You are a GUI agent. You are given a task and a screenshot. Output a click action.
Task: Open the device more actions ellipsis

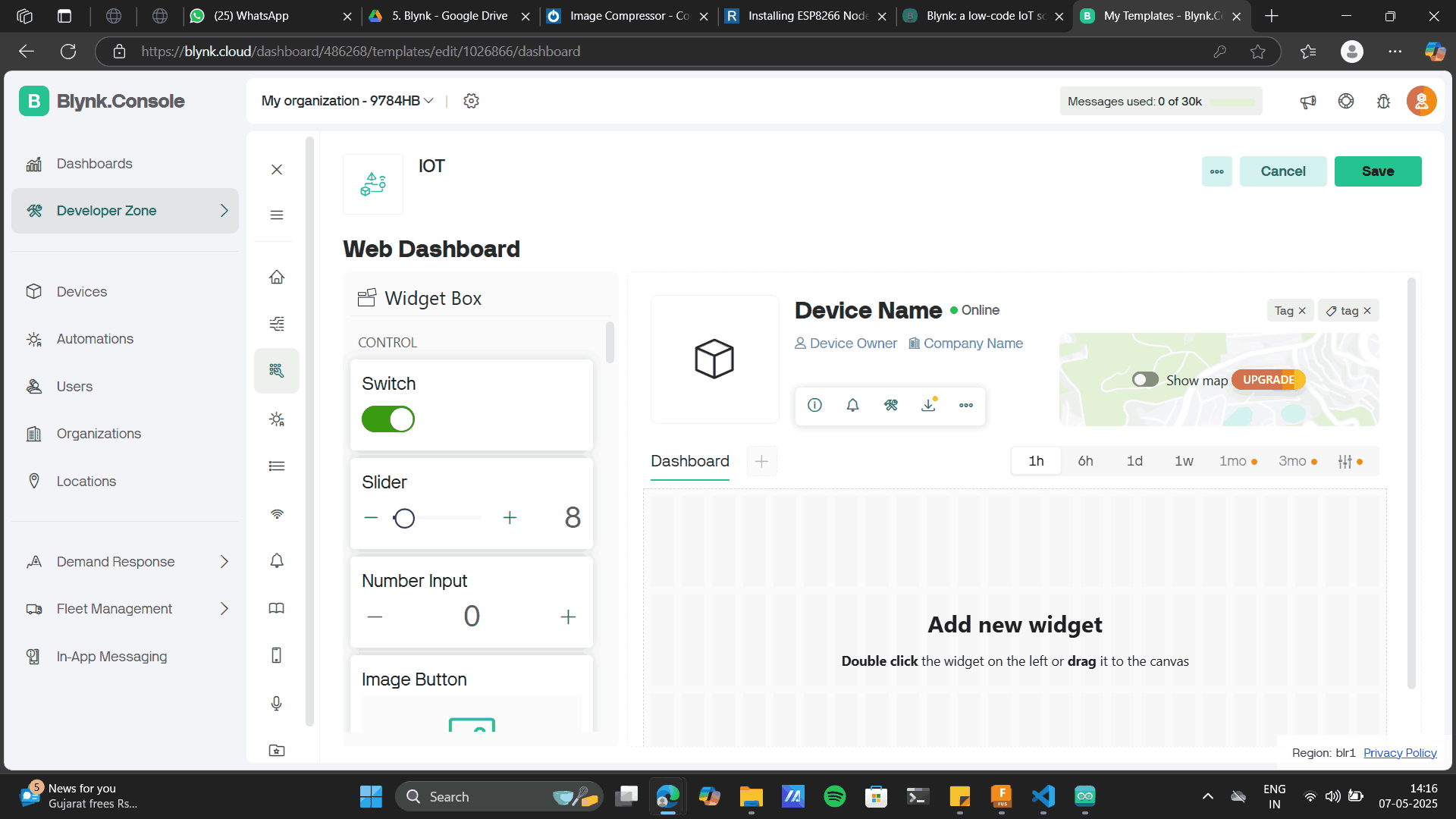[966, 405]
